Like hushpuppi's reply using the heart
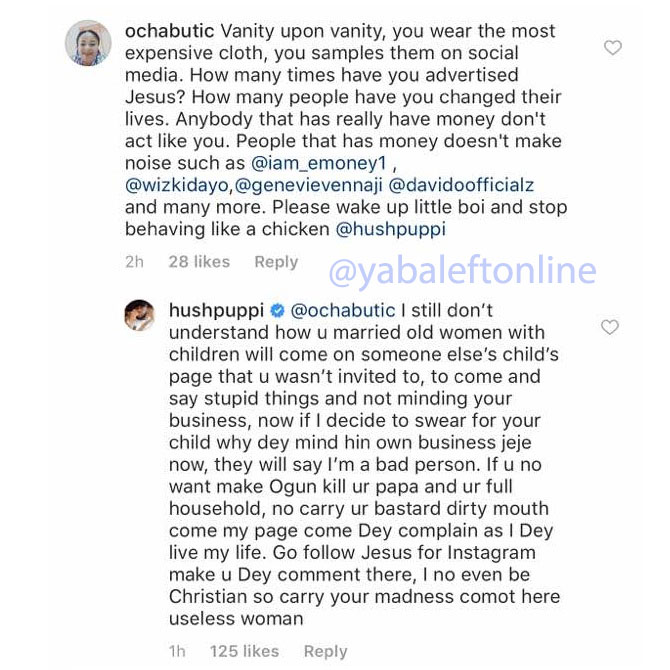This screenshot has width=670, height=670. (x=609, y=327)
